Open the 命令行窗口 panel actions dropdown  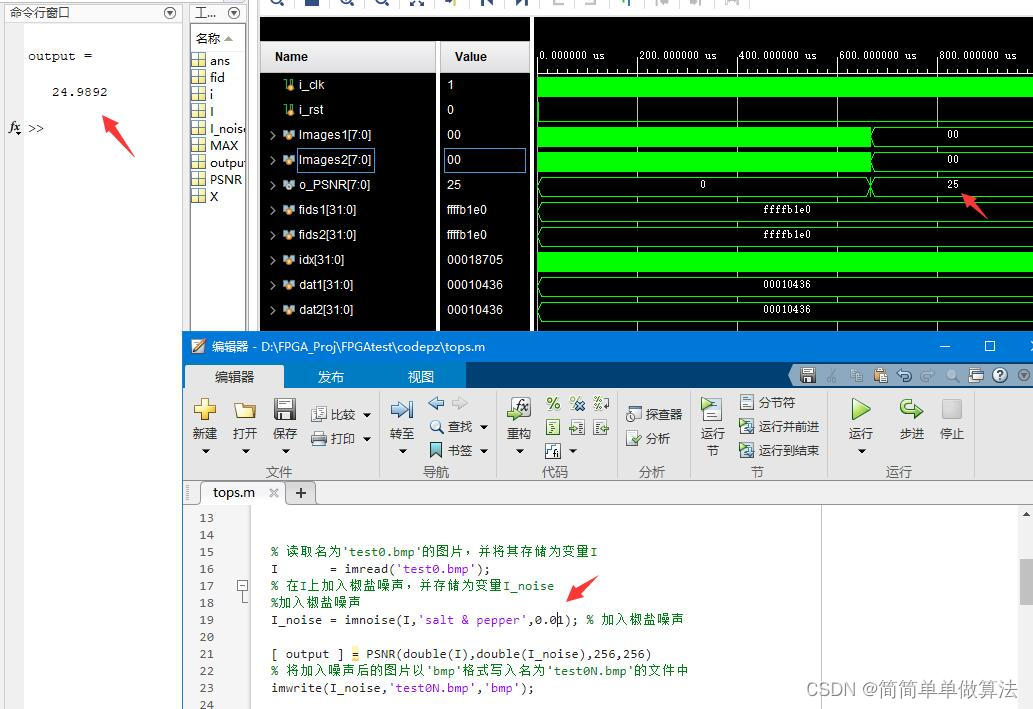coord(170,13)
